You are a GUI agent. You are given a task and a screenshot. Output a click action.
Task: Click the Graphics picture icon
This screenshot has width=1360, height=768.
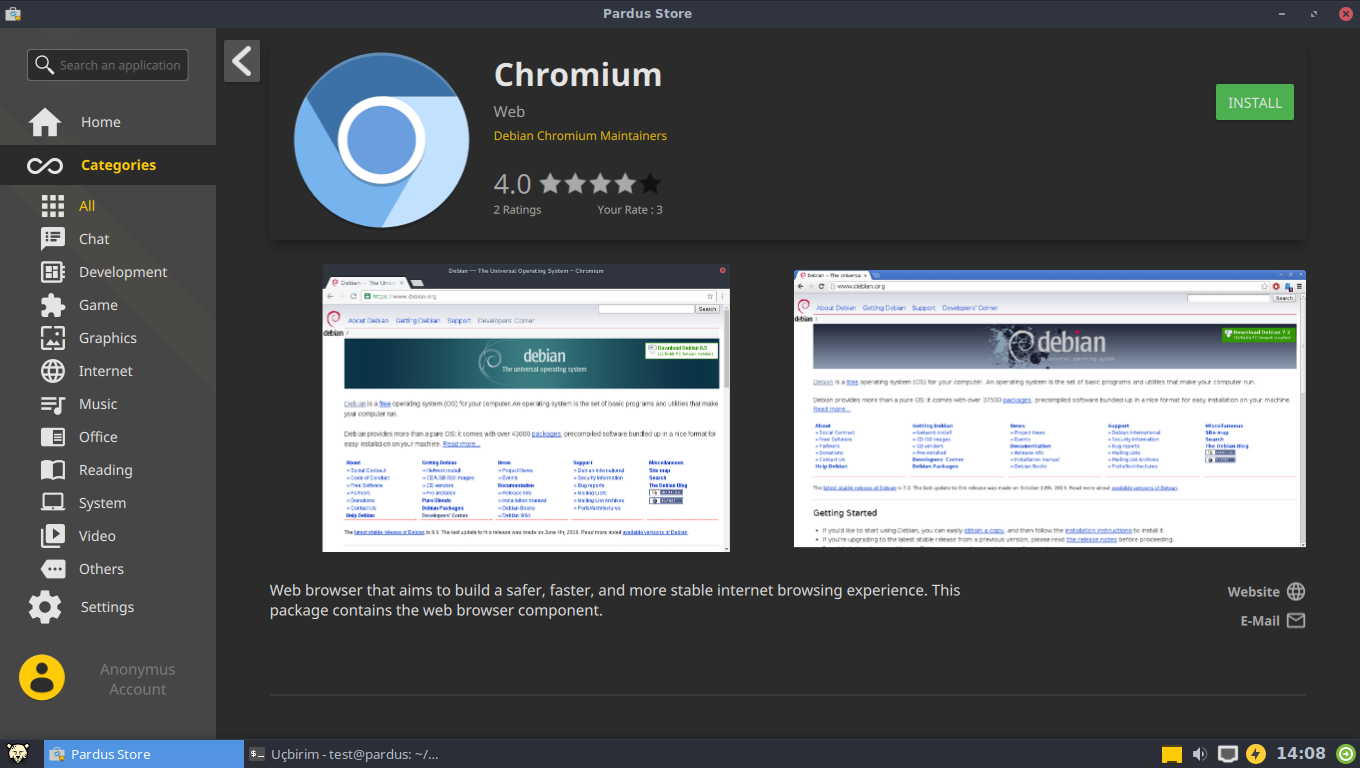click(53, 338)
